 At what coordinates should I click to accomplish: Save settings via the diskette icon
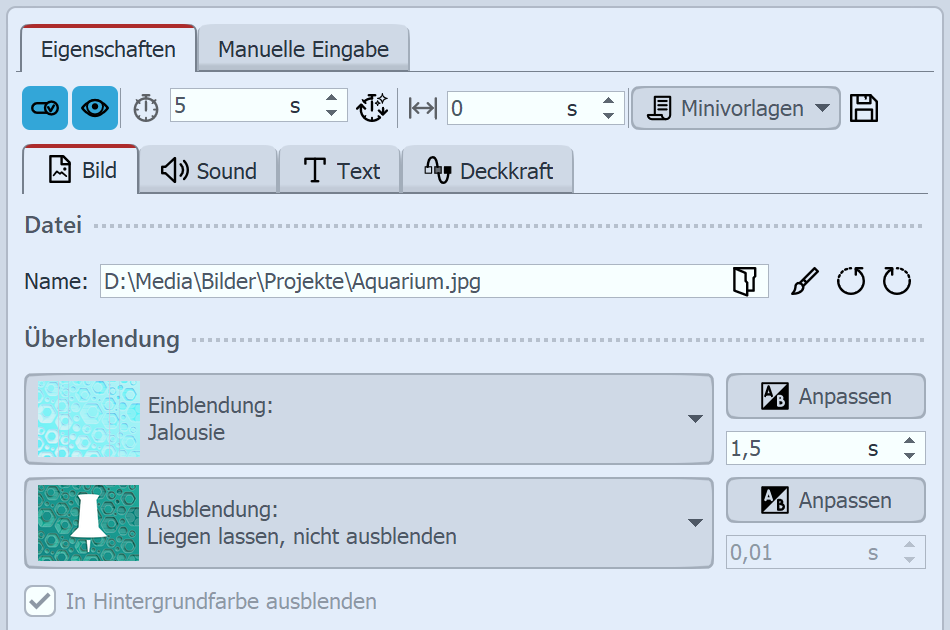864,107
